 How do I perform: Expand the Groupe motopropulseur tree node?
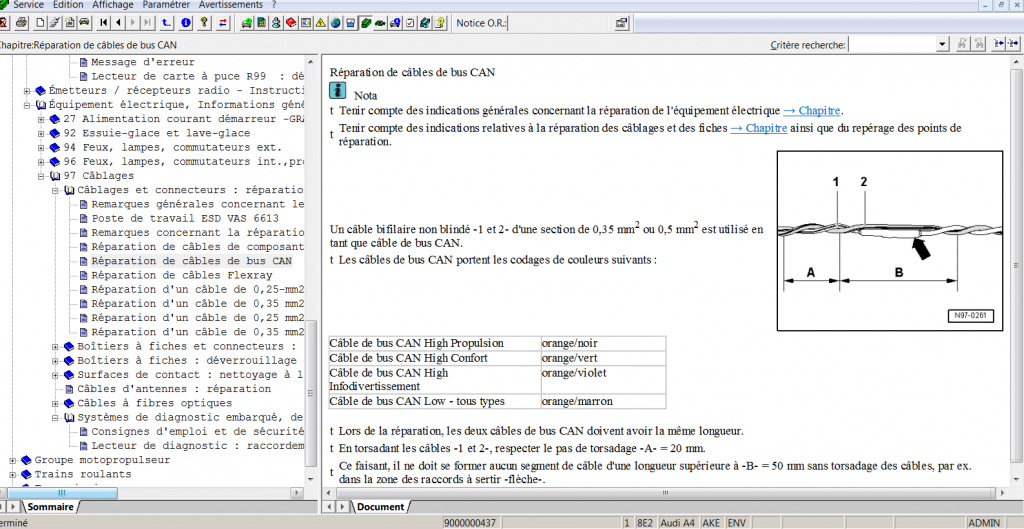coord(13,460)
